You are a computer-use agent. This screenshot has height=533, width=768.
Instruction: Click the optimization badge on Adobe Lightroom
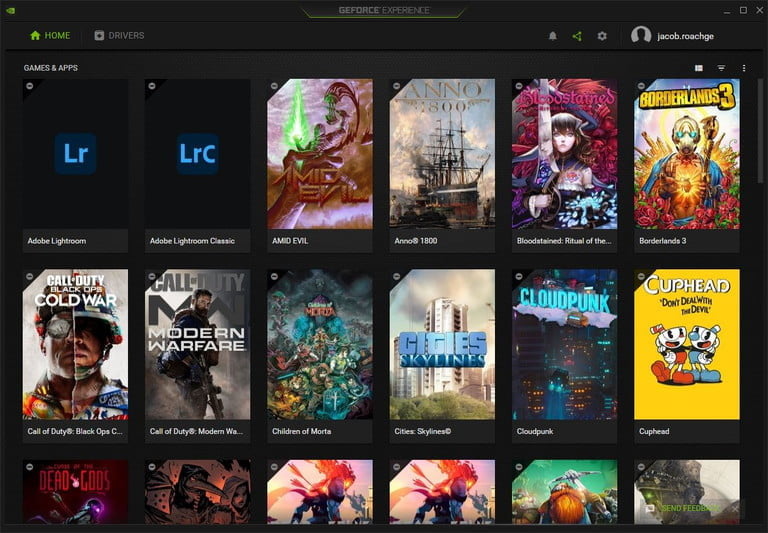click(29, 86)
